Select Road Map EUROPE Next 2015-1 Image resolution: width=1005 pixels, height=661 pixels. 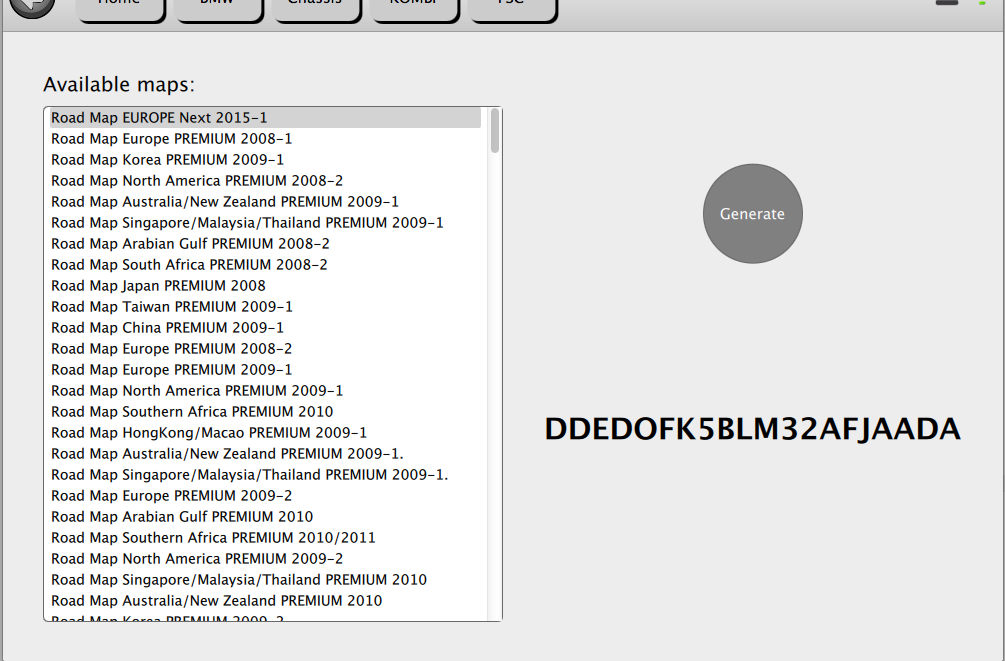(x=265, y=118)
